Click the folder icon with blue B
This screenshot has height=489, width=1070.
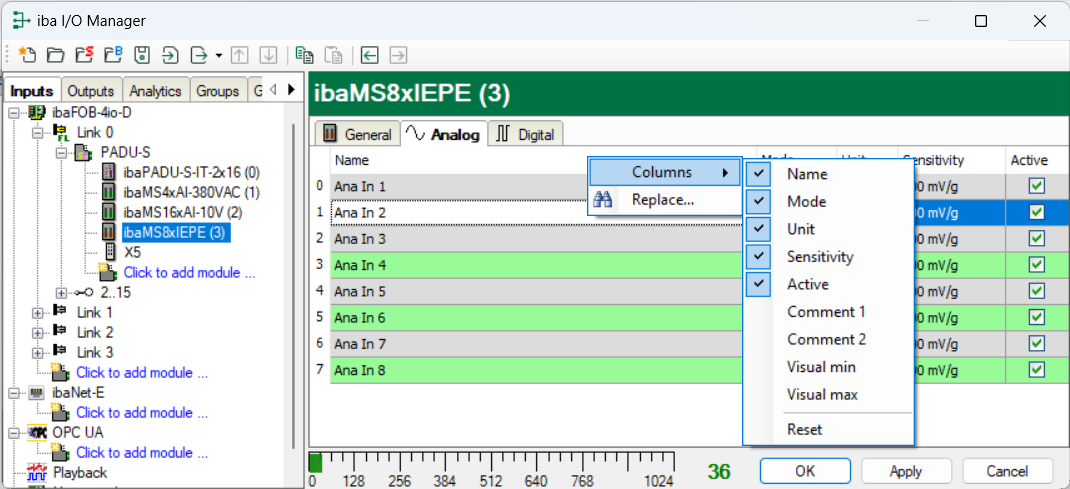pyautogui.click(x=113, y=55)
